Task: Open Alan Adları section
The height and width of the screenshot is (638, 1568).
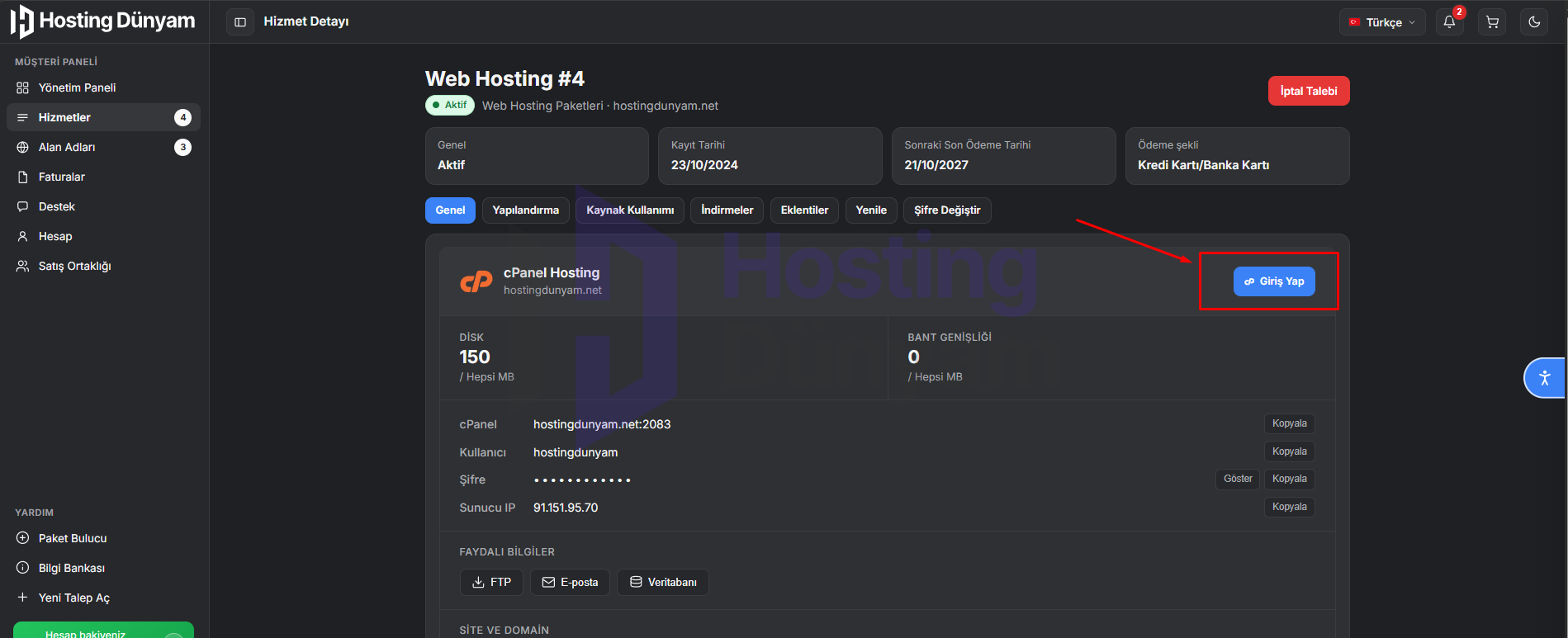Action: pos(103,147)
